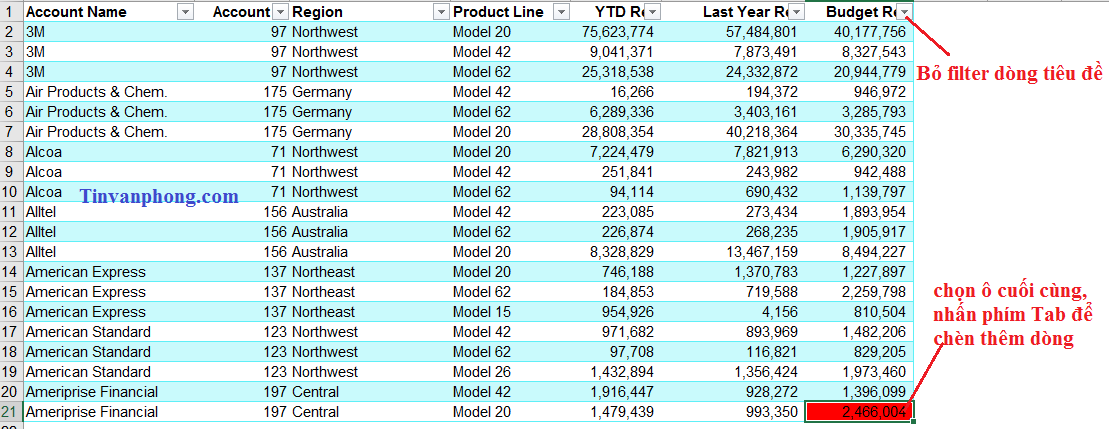This screenshot has height=429, width=1109.
Task: Select cell with value 40,177,756
Action: point(860,32)
